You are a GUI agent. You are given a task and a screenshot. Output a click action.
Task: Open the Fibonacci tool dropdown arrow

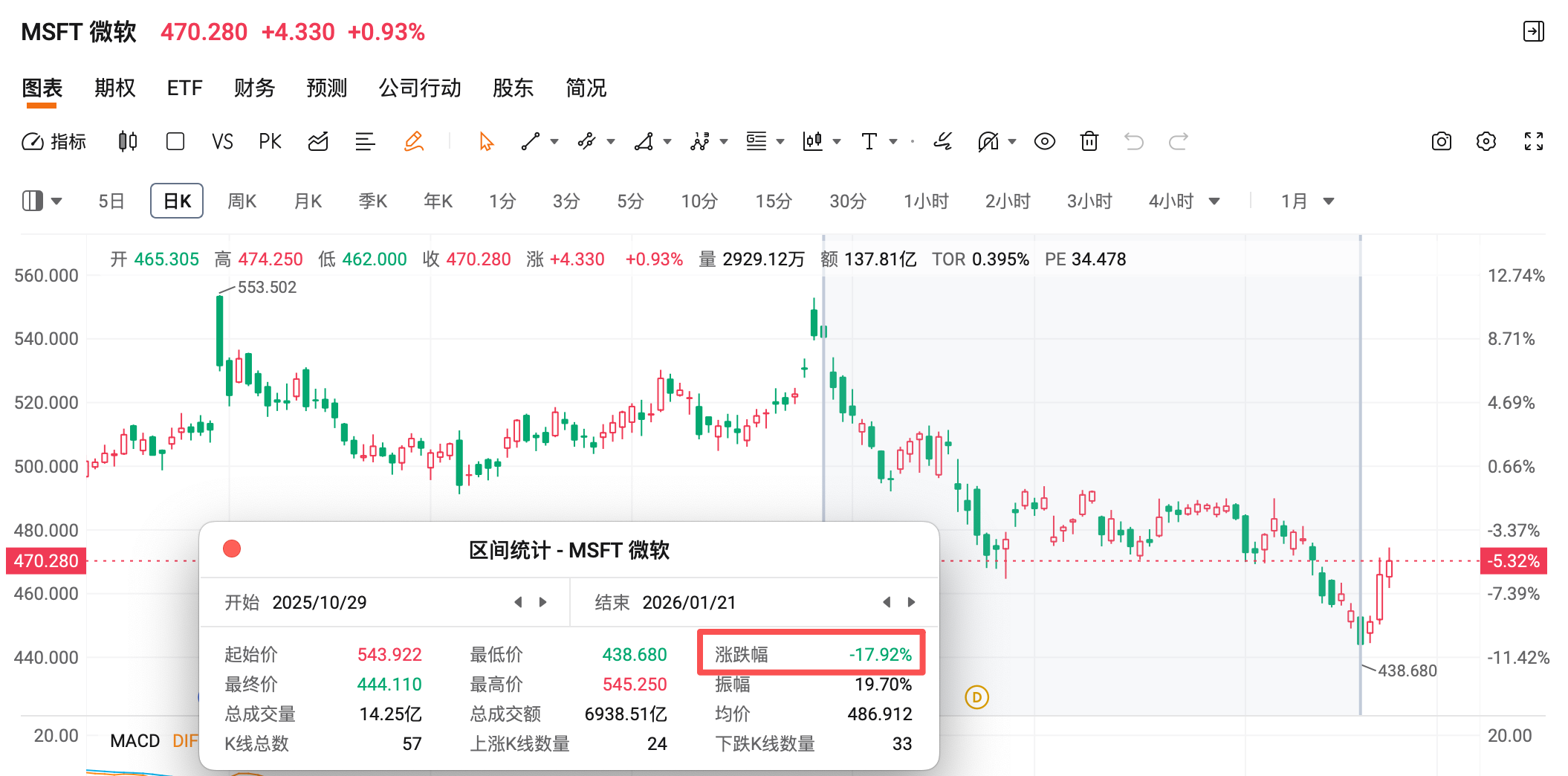pyautogui.click(x=780, y=141)
